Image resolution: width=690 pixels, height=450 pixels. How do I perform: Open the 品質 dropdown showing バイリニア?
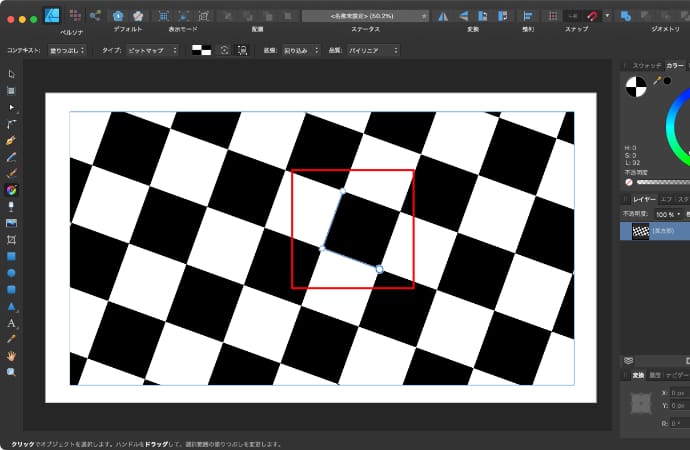372,49
